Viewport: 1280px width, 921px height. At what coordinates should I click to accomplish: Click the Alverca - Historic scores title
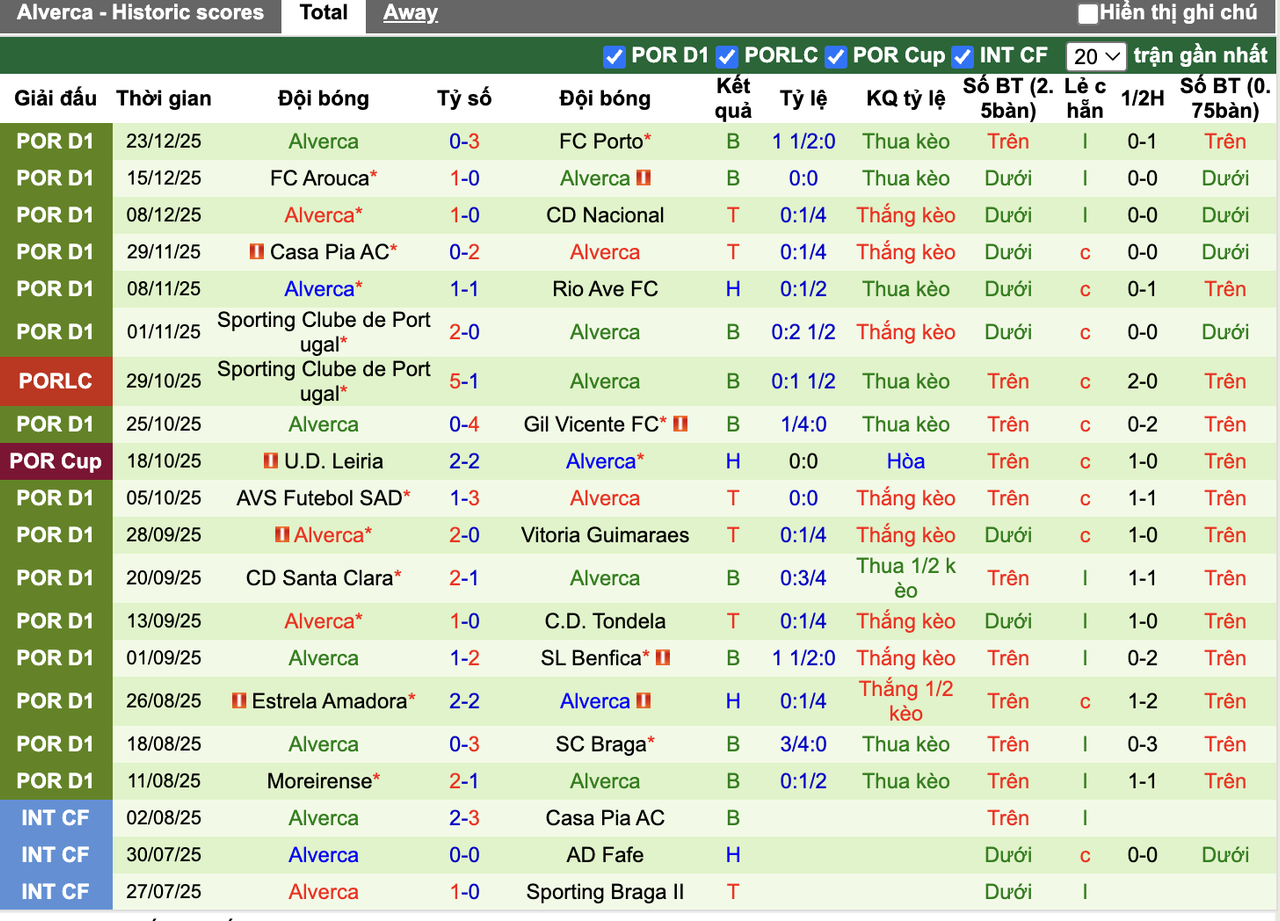pos(141,13)
